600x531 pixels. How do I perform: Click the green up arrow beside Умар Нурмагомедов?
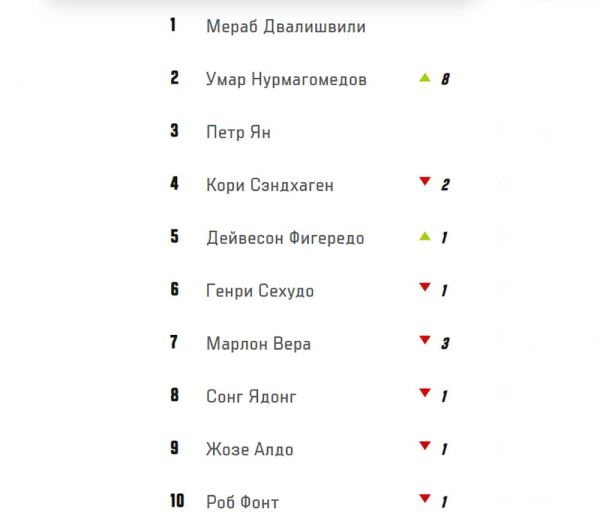(x=425, y=78)
